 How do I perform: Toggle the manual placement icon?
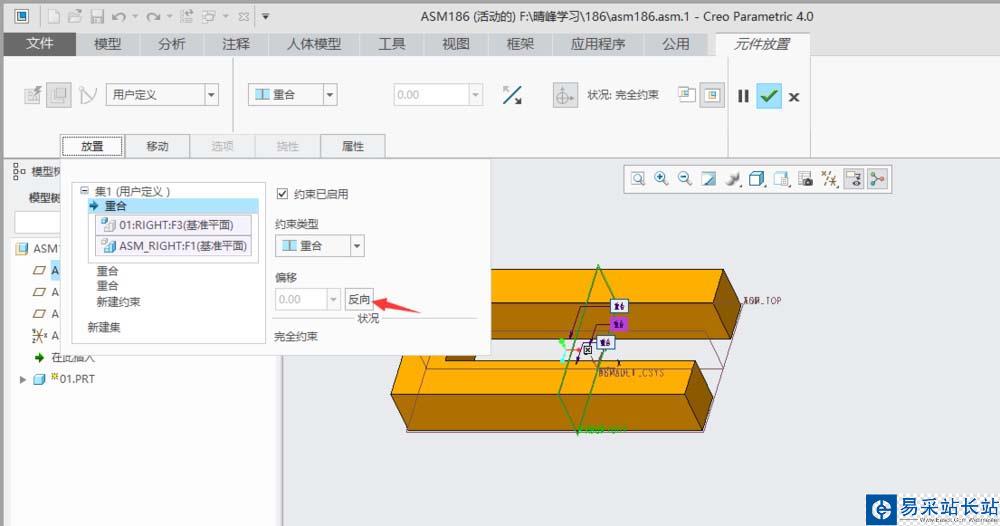(x=59, y=95)
